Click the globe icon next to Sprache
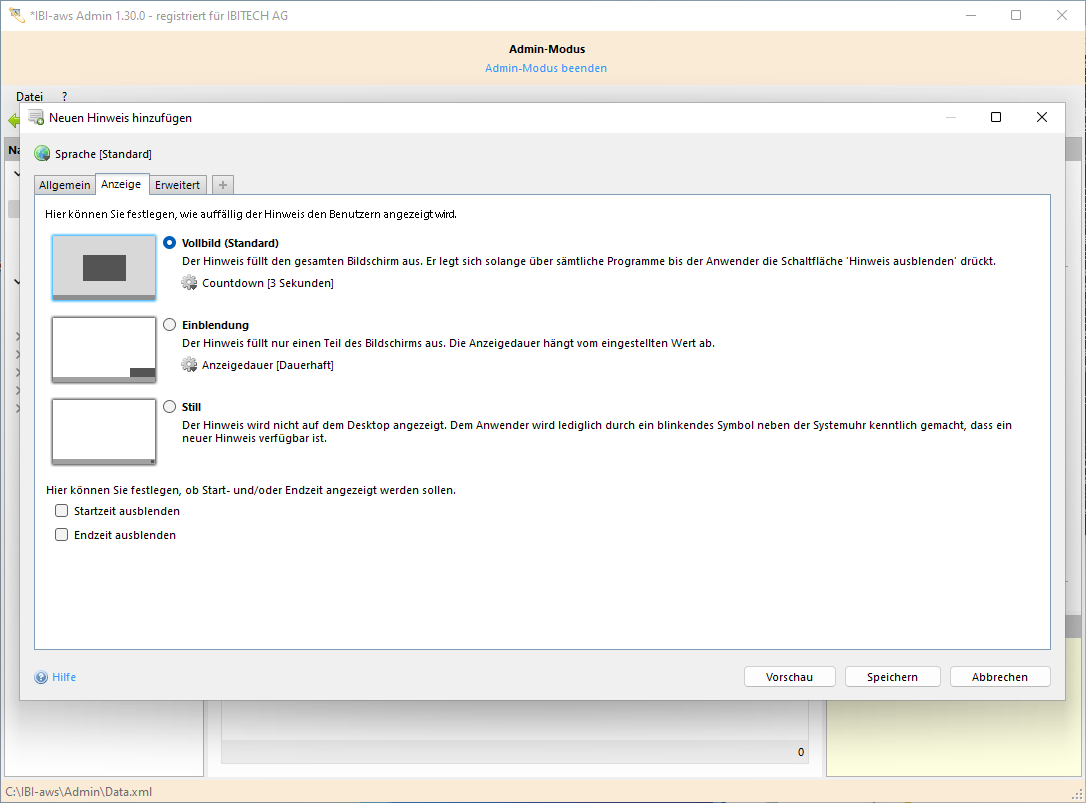1086x803 pixels. (x=42, y=154)
